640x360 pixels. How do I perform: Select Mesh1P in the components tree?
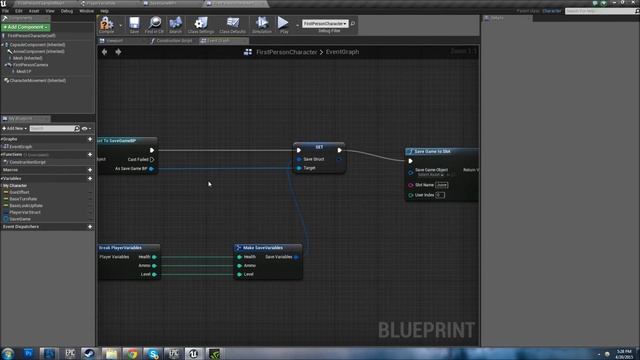(x=24, y=71)
